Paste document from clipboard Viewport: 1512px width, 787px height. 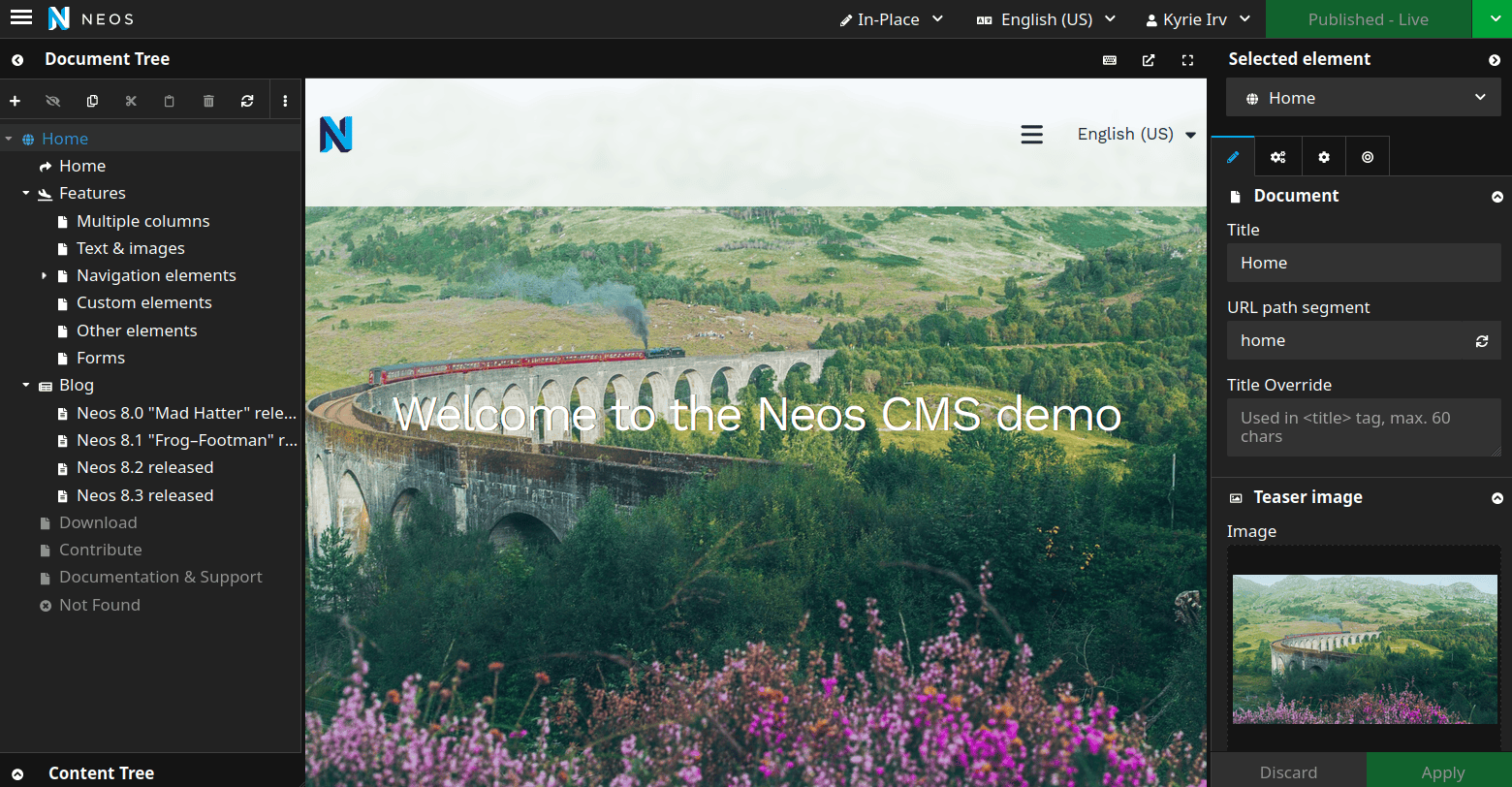(170, 101)
